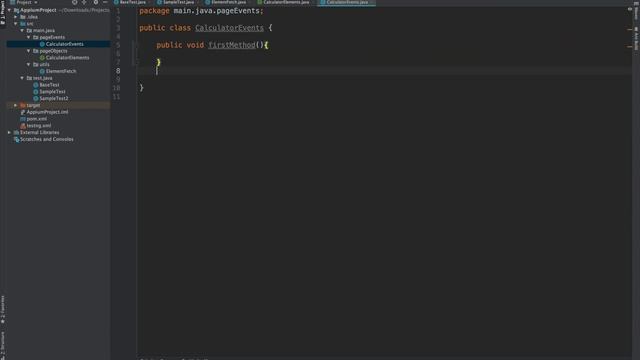Viewport: 640px width, 360px height.
Task: Collapse the pageObjects package
Action: 29,51
